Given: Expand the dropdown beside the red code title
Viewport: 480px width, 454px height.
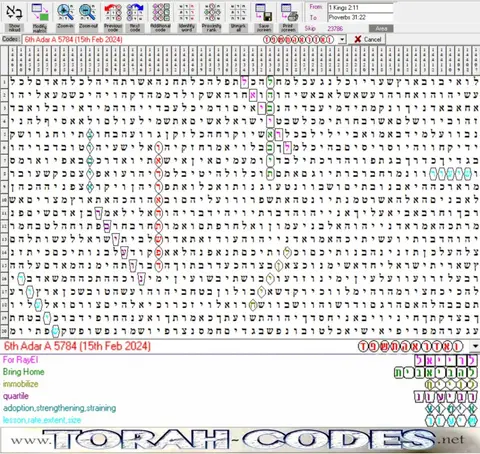Looking at the screenshot, I should [475, 346].
